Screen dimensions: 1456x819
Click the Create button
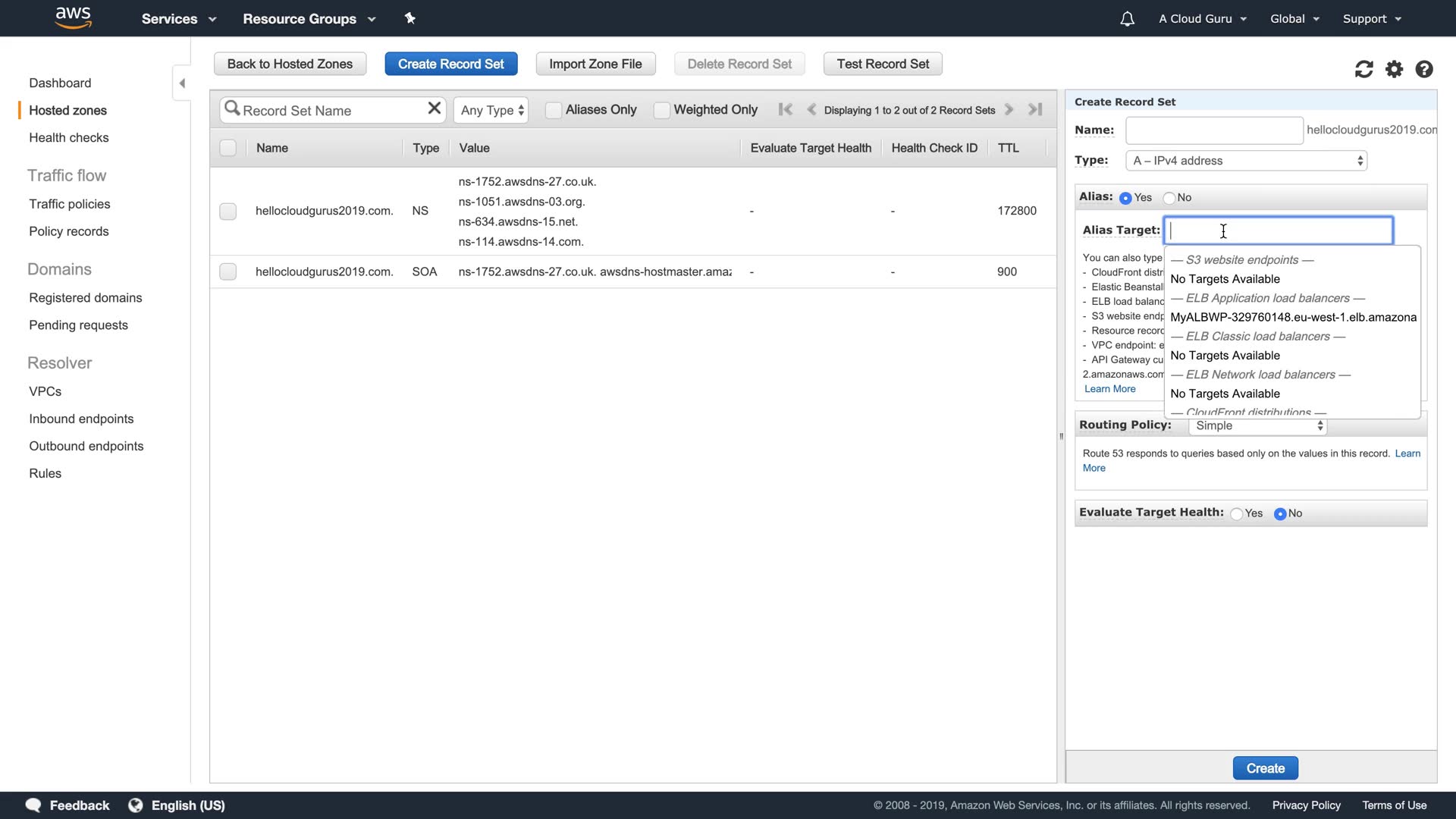(x=1265, y=768)
